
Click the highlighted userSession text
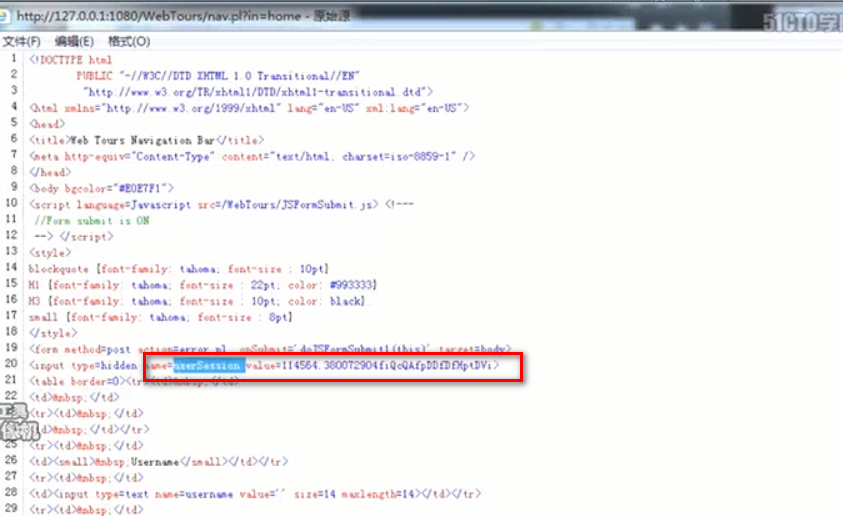(209, 366)
